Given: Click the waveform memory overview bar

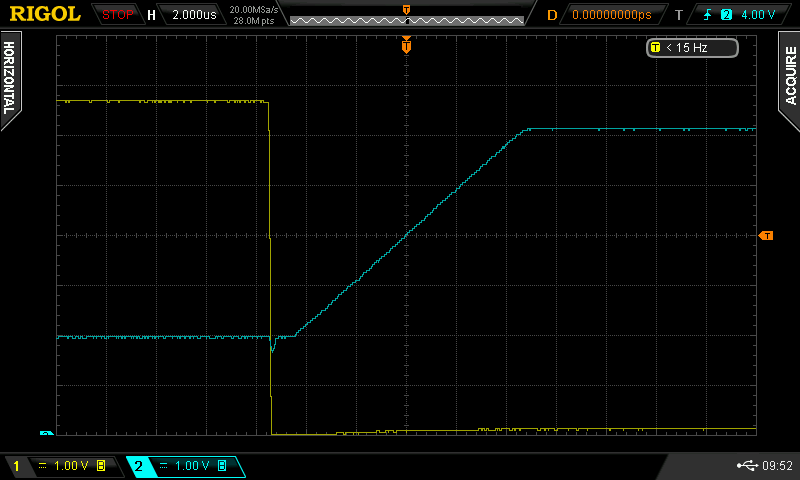Looking at the screenshot, I should point(406,19).
